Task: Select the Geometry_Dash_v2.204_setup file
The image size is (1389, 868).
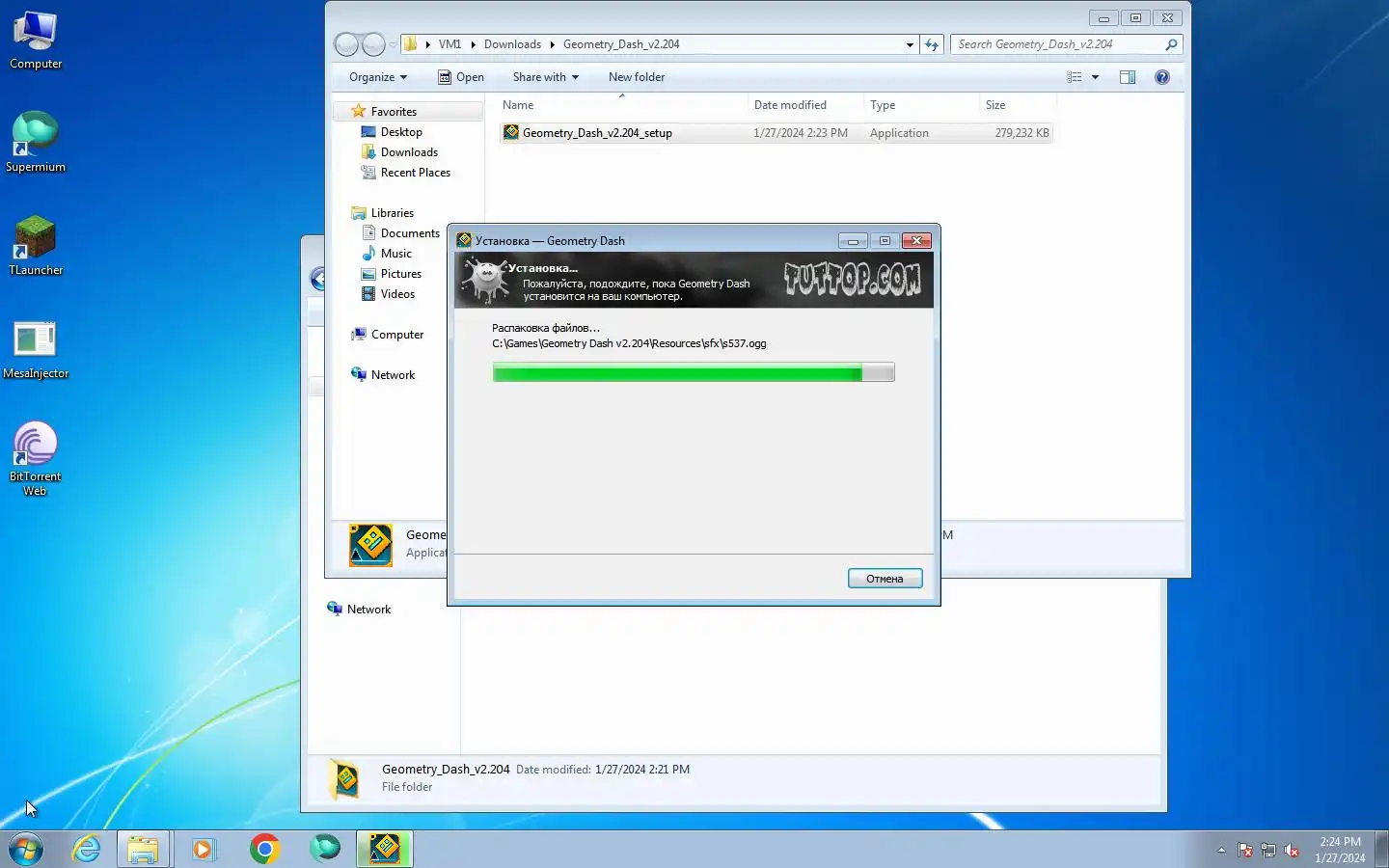Action: [776, 133]
